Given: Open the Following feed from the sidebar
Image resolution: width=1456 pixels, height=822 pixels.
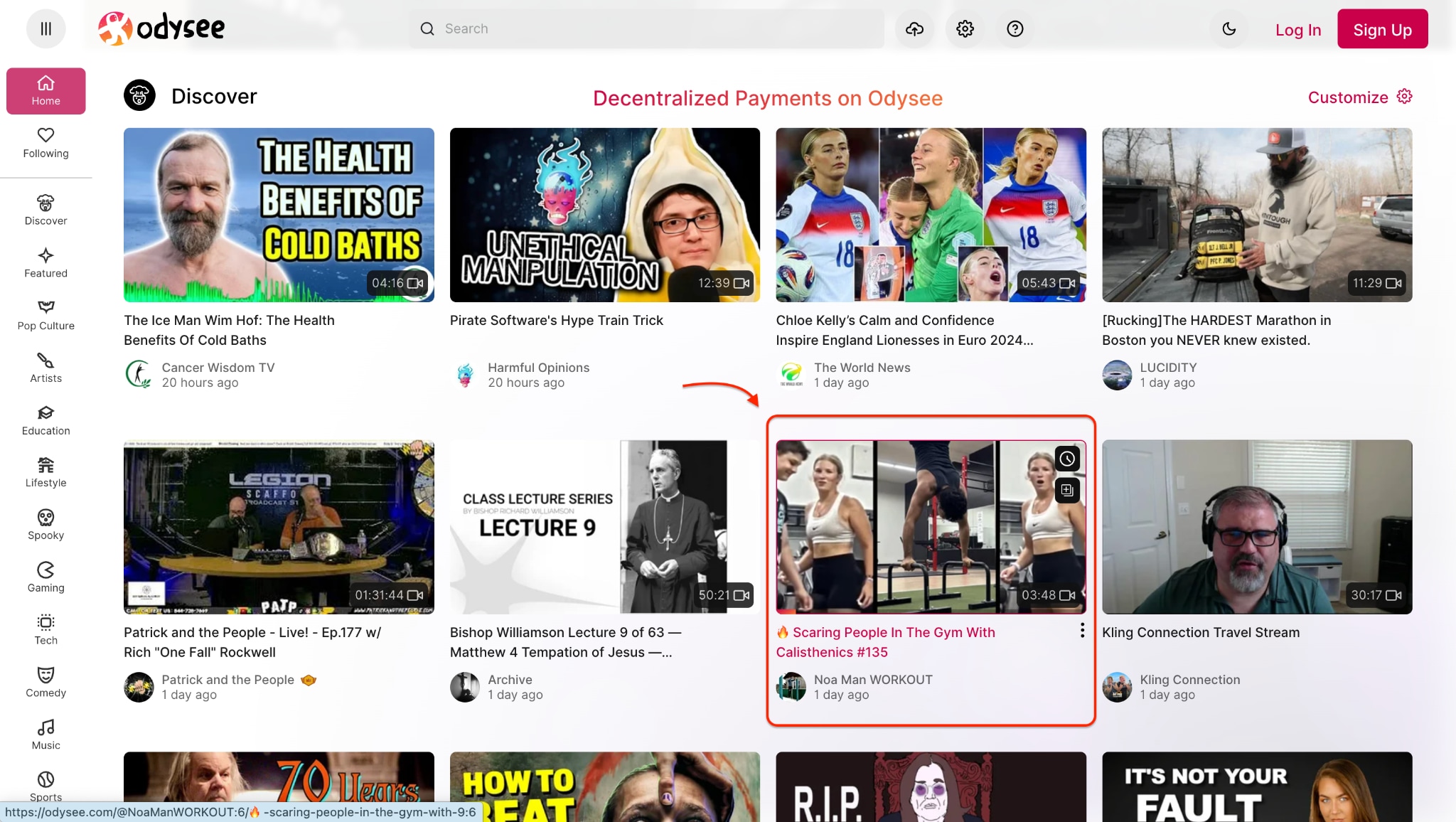Looking at the screenshot, I should (45, 142).
